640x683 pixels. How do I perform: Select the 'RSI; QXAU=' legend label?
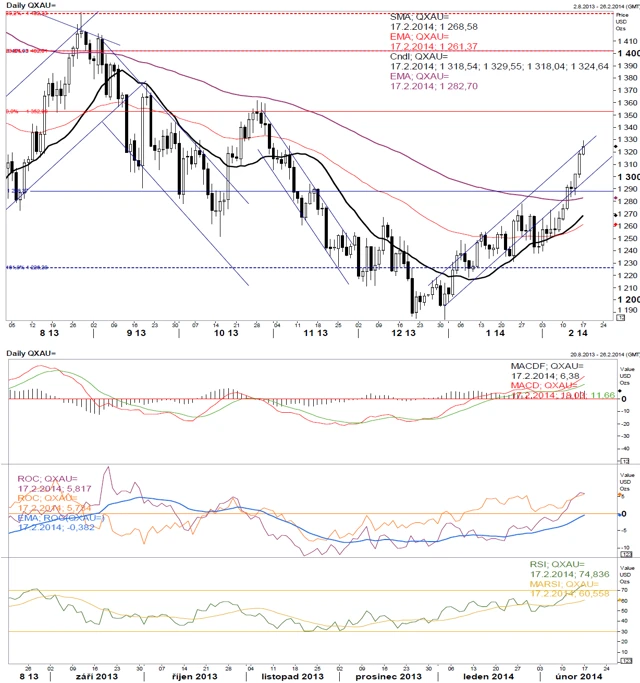click(x=557, y=565)
